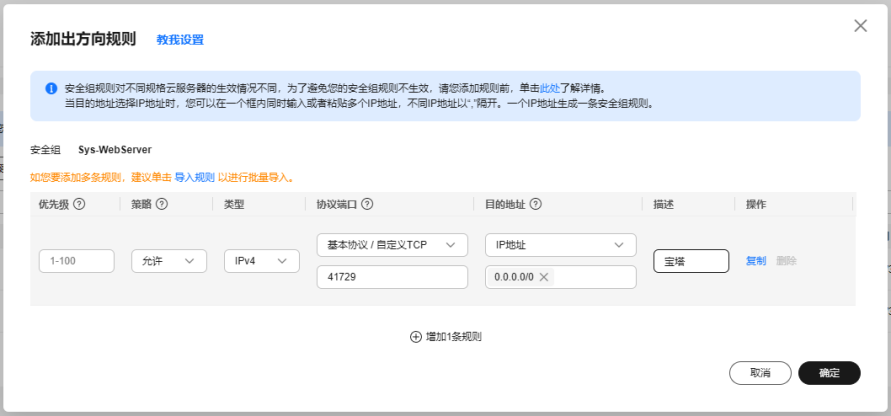This screenshot has width=891, height=416.
Task: Click the 取消 button
Action: 760,373
